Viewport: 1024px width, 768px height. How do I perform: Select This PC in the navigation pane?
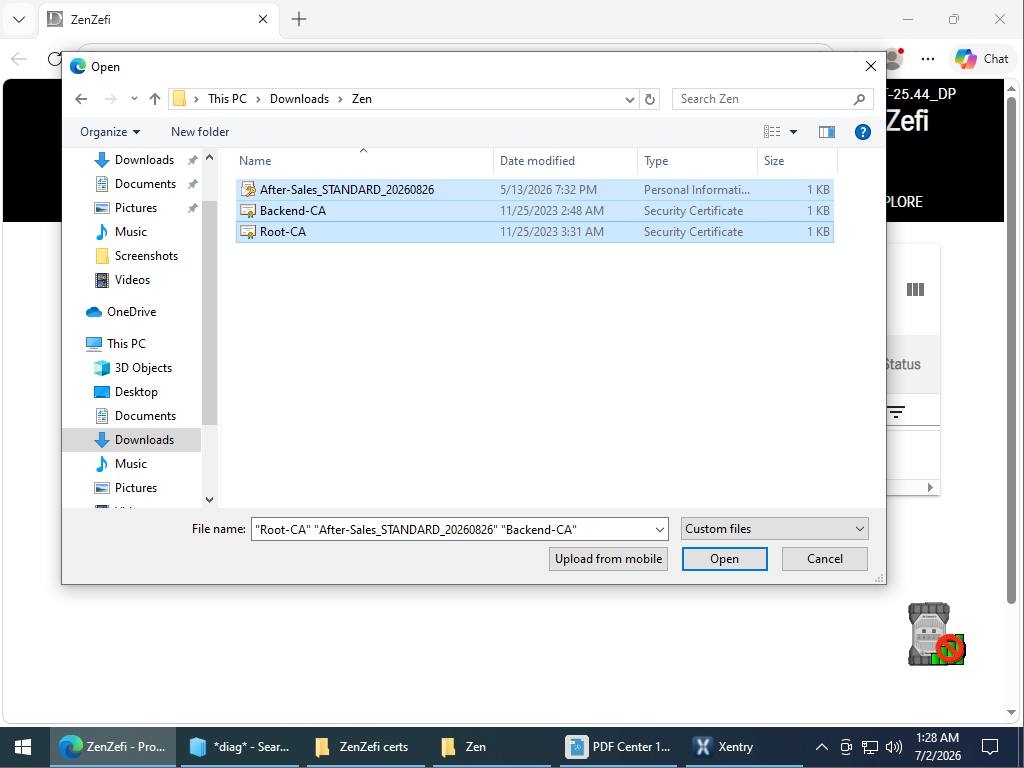pos(126,344)
